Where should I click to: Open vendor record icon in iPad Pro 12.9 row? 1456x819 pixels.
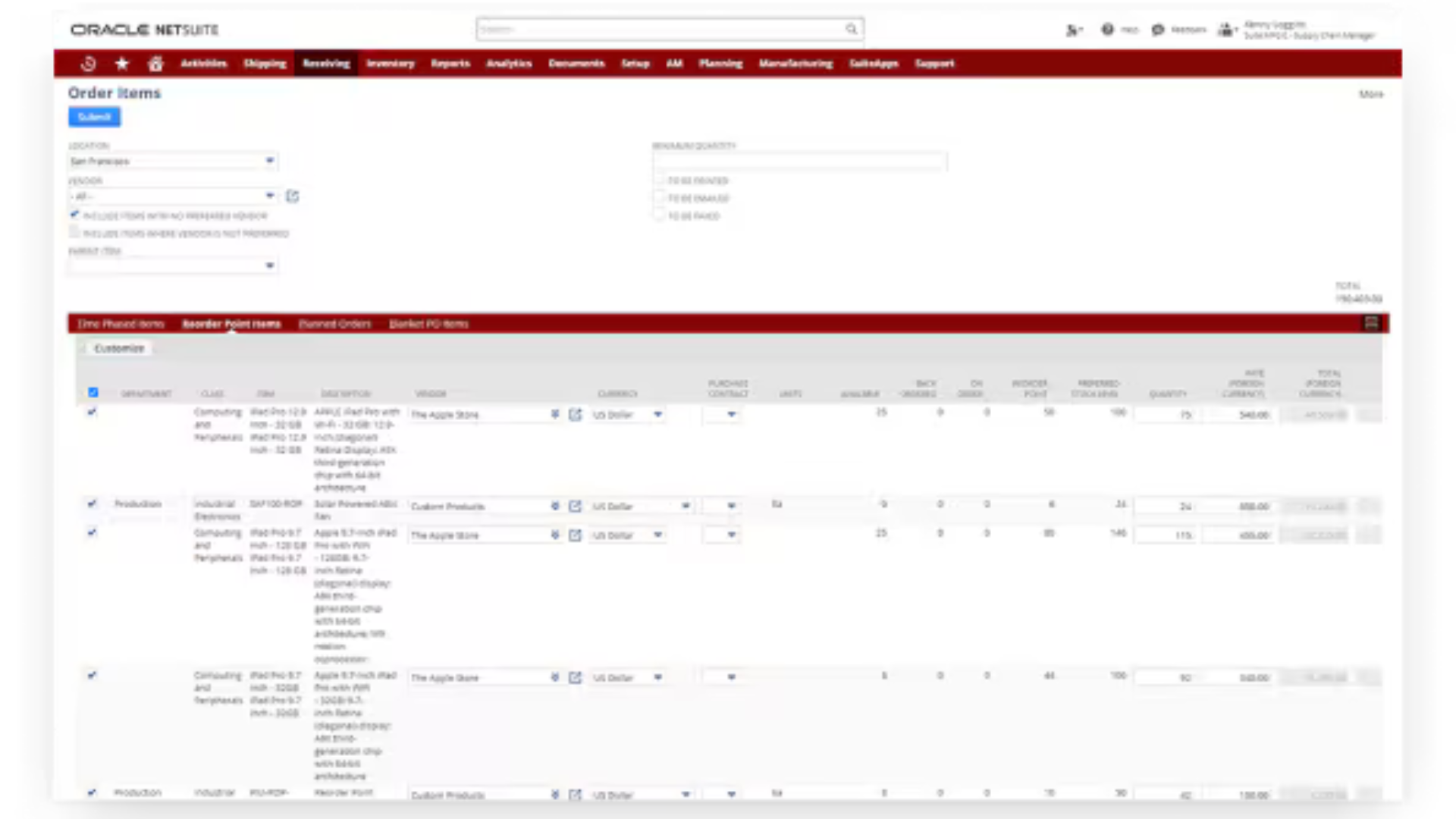click(575, 415)
